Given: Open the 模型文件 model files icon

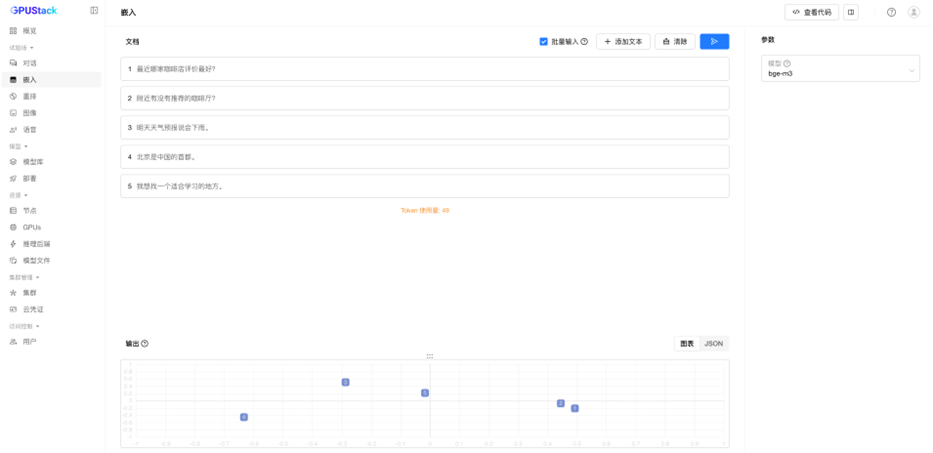Looking at the screenshot, I should click(x=13, y=260).
